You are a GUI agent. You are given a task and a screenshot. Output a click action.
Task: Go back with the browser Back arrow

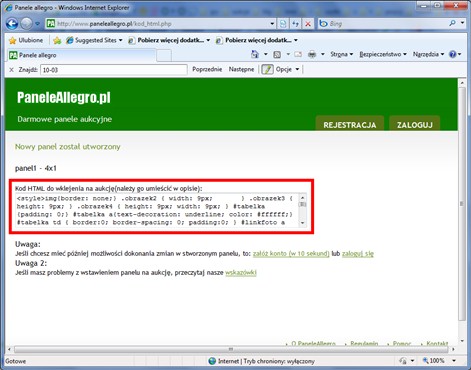pyautogui.click(x=12, y=24)
